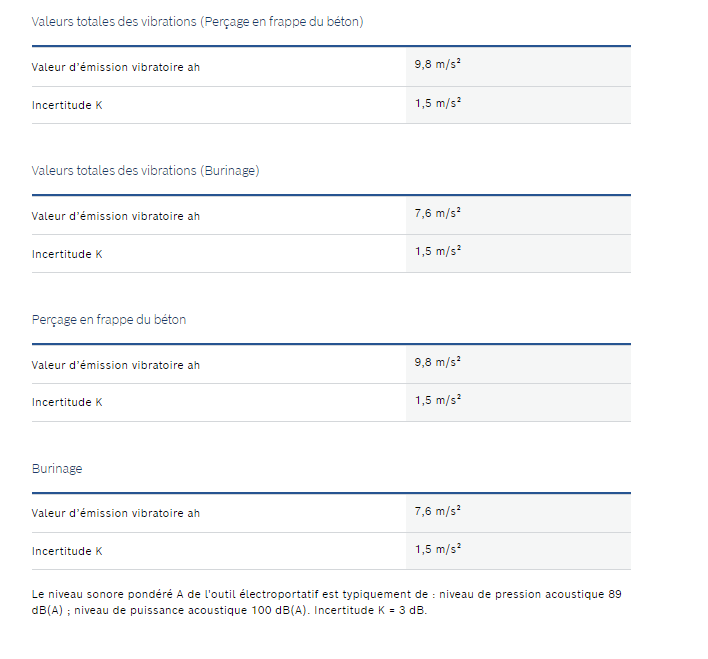Select 9,8 m/s² in the third table

click(438, 362)
